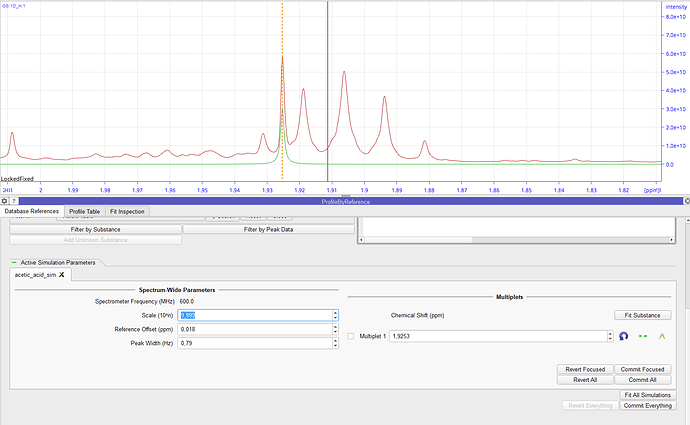Collapse the Active Simulation Parameters section
Screen dimensions: 690x425
click(14, 262)
